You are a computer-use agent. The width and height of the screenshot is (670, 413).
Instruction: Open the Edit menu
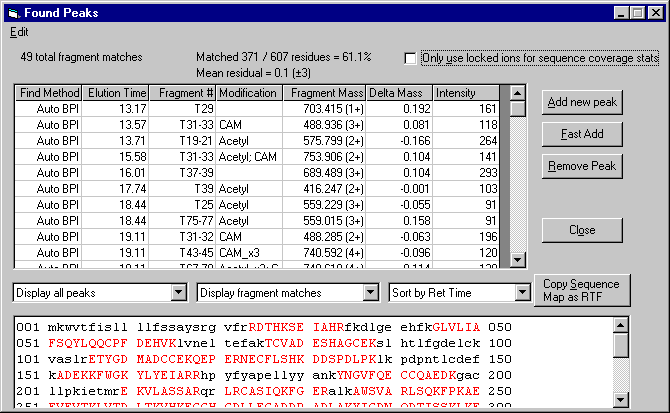19,32
